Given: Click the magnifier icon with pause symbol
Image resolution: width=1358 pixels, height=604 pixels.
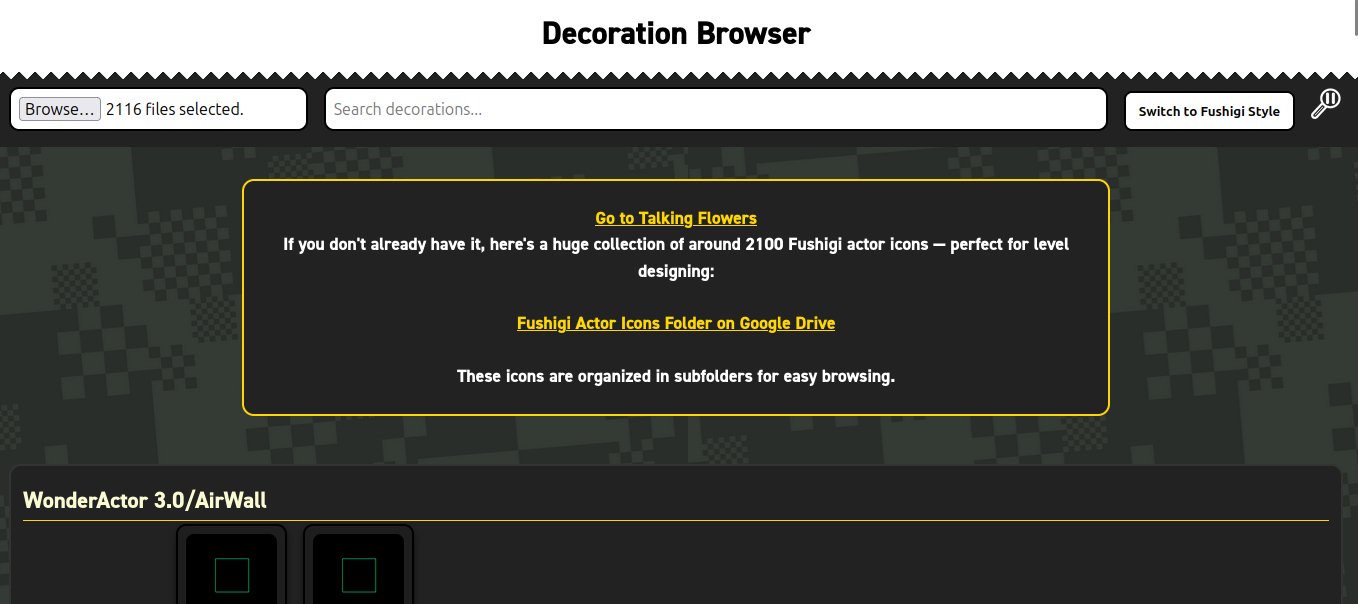Looking at the screenshot, I should tap(1326, 103).
